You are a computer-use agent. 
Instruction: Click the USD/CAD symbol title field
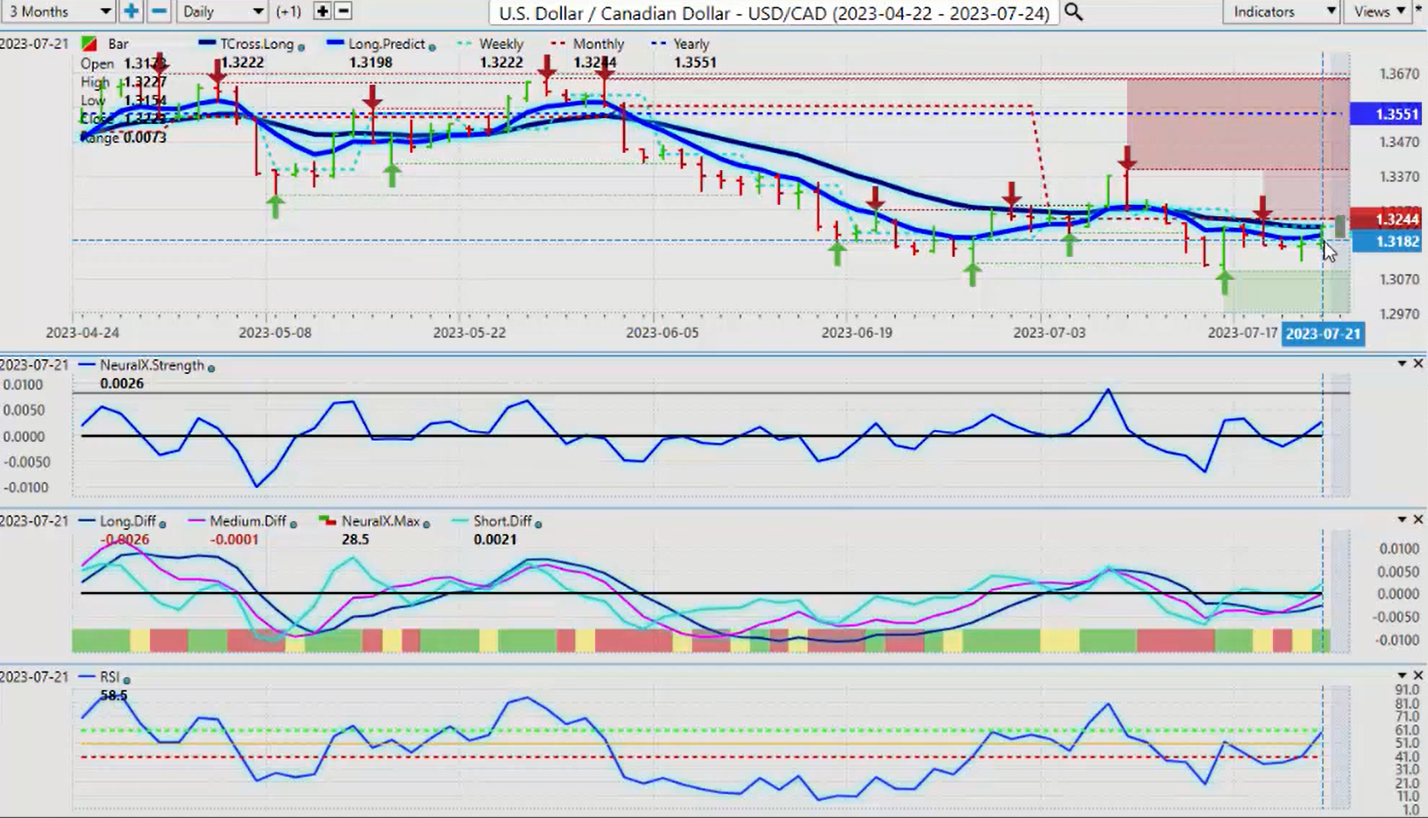coord(775,12)
